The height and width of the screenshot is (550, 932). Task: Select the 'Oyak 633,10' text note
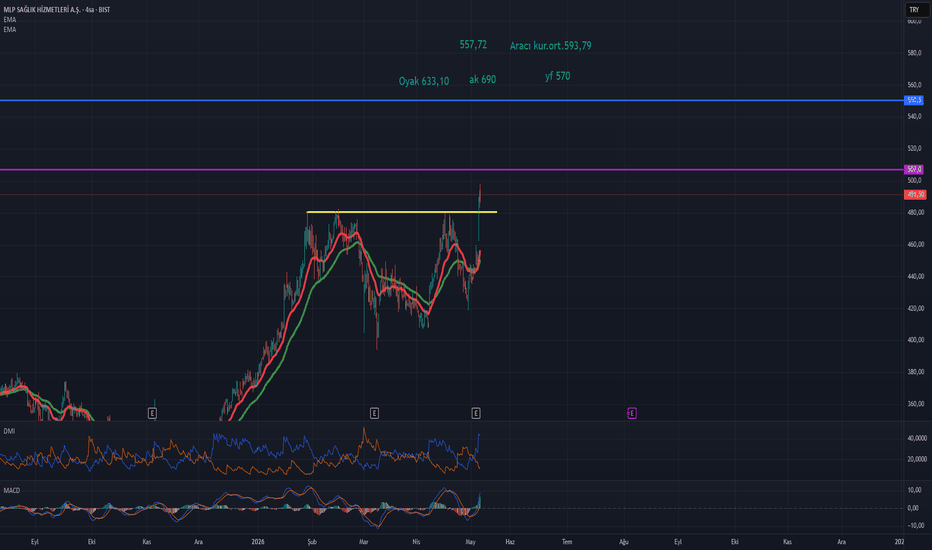(x=424, y=81)
